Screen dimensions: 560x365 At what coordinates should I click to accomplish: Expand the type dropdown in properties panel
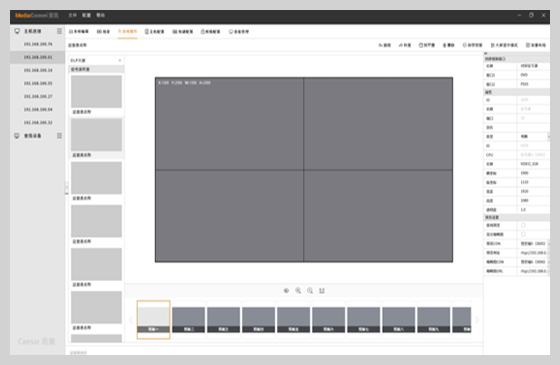point(534,136)
